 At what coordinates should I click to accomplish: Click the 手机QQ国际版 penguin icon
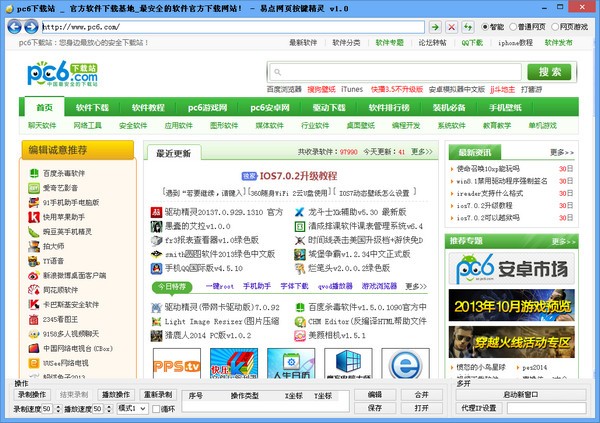click(156, 269)
